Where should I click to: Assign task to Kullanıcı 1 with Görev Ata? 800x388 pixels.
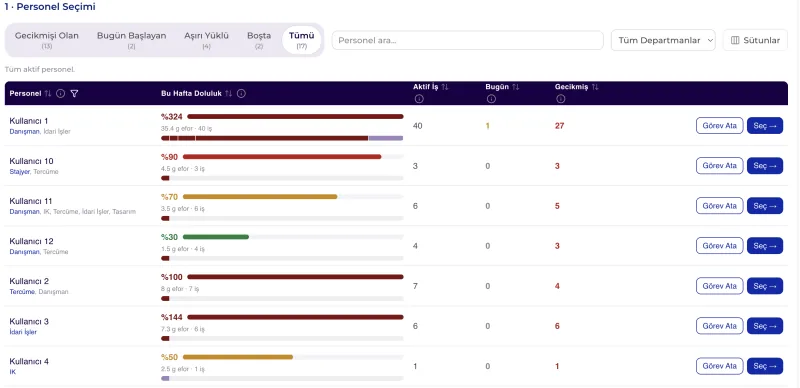pos(719,126)
